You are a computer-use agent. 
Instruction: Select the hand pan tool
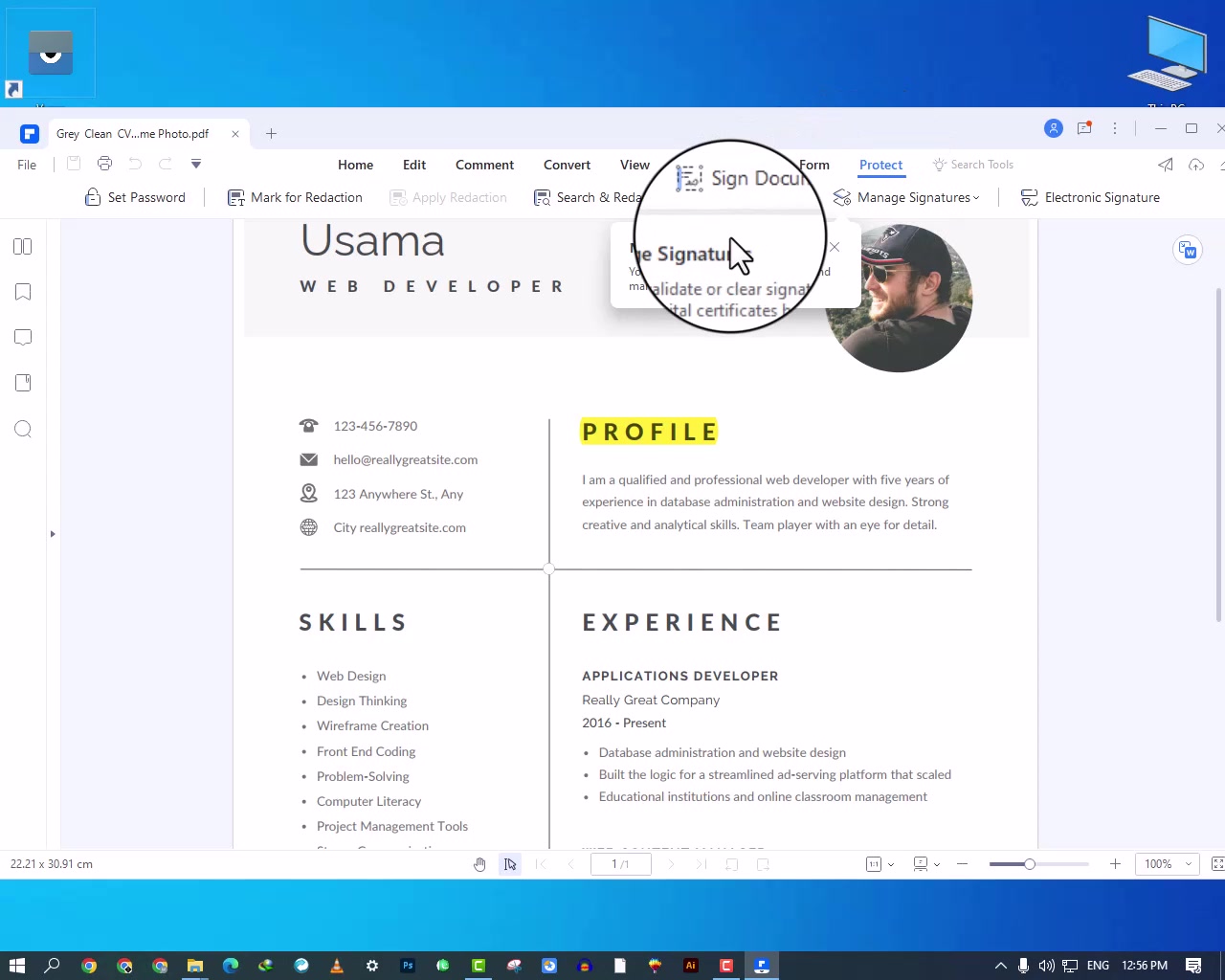[479, 864]
